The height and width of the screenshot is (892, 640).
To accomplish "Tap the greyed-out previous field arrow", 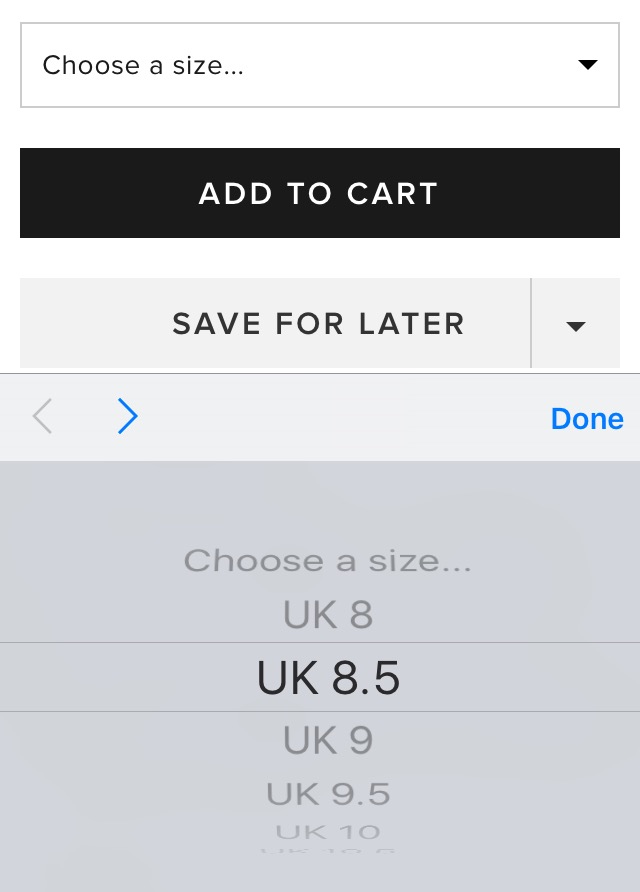I will (42, 417).
